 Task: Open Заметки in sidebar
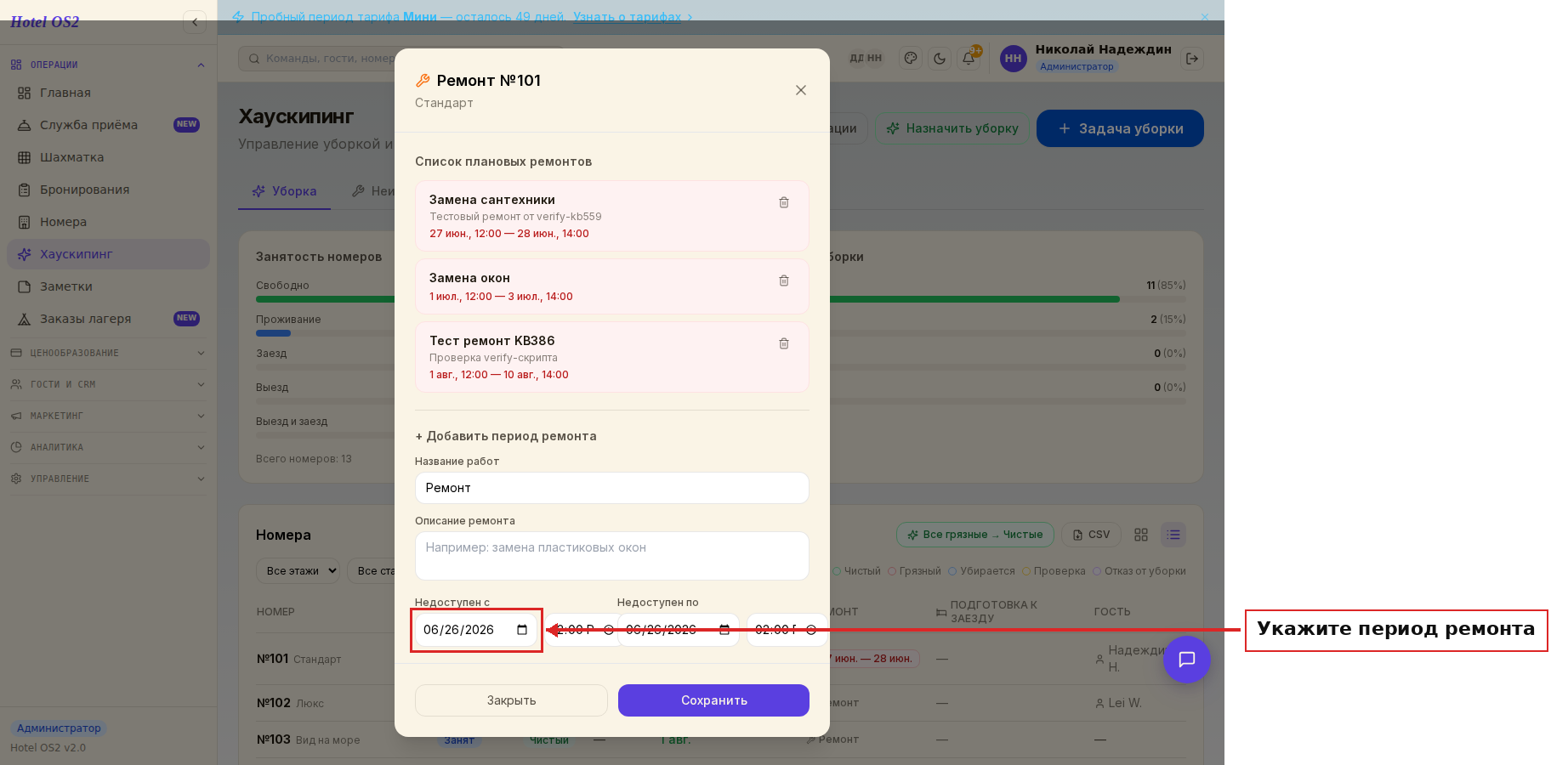(x=108, y=286)
